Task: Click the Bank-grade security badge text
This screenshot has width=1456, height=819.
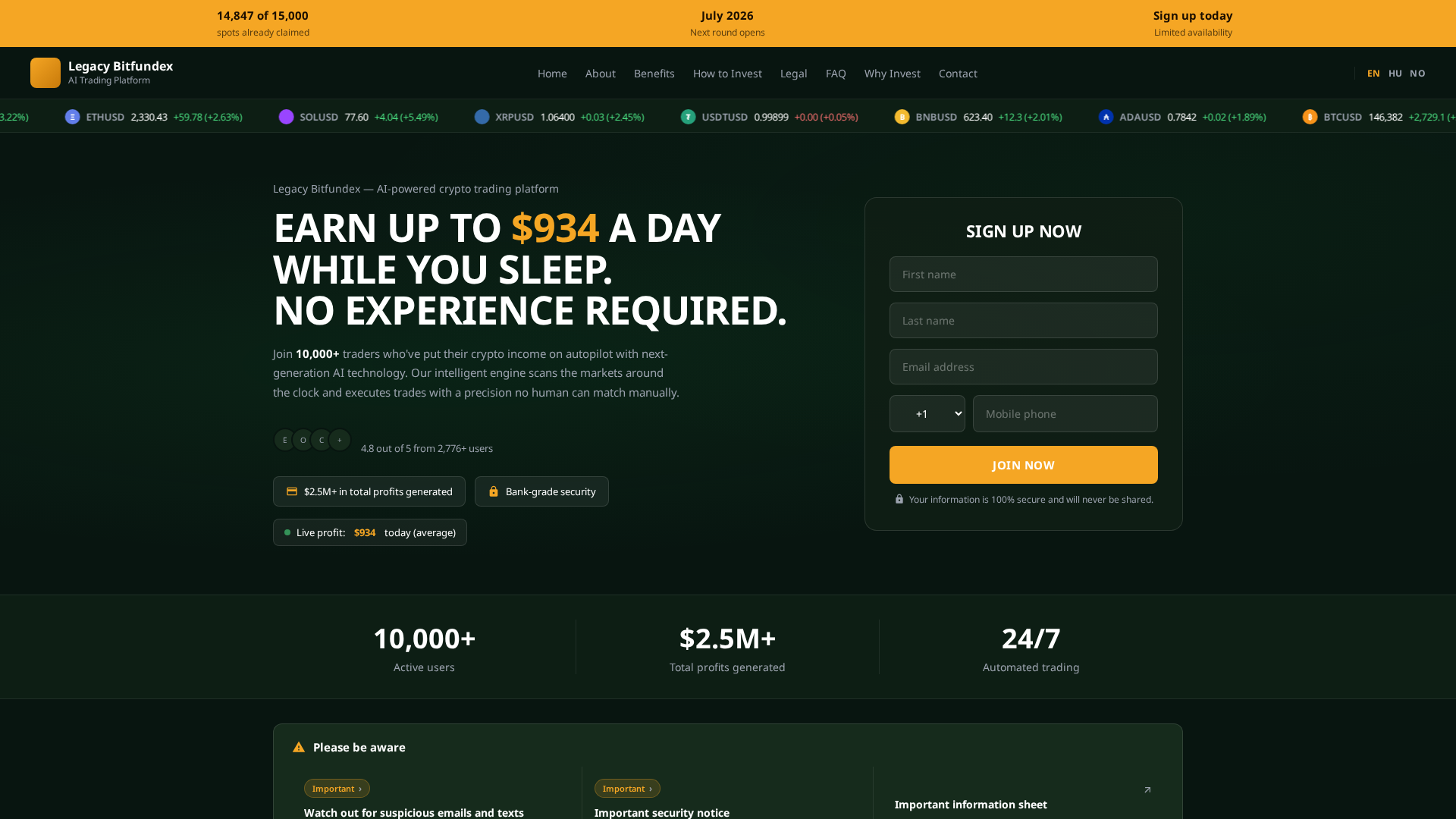Action: 551,491
